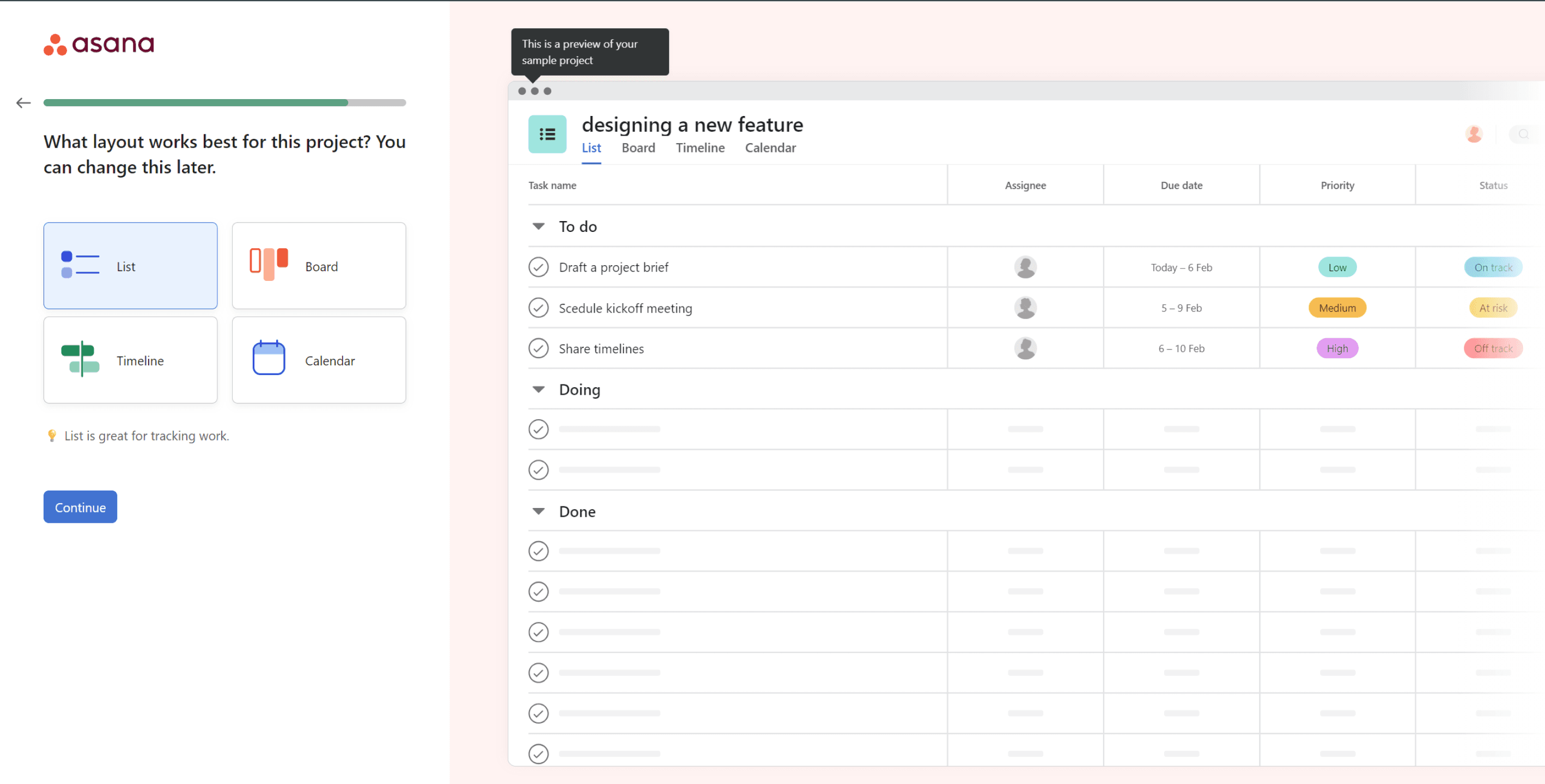
Task: Check off Scedule kickoff meeting task
Action: click(538, 308)
